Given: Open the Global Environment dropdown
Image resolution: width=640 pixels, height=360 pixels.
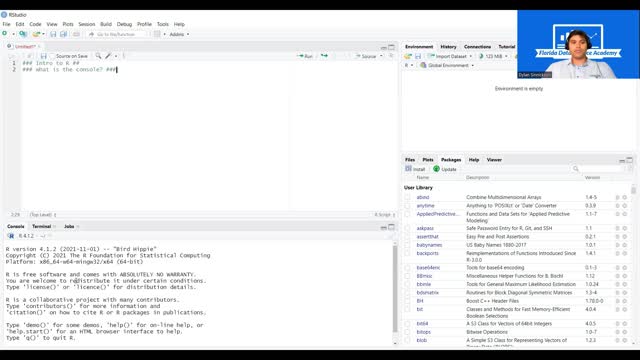Looking at the screenshot, I should coord(447,65).
